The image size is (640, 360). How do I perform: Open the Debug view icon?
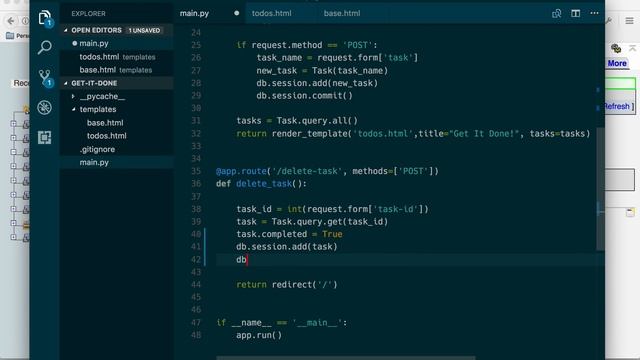pos(44,107)
